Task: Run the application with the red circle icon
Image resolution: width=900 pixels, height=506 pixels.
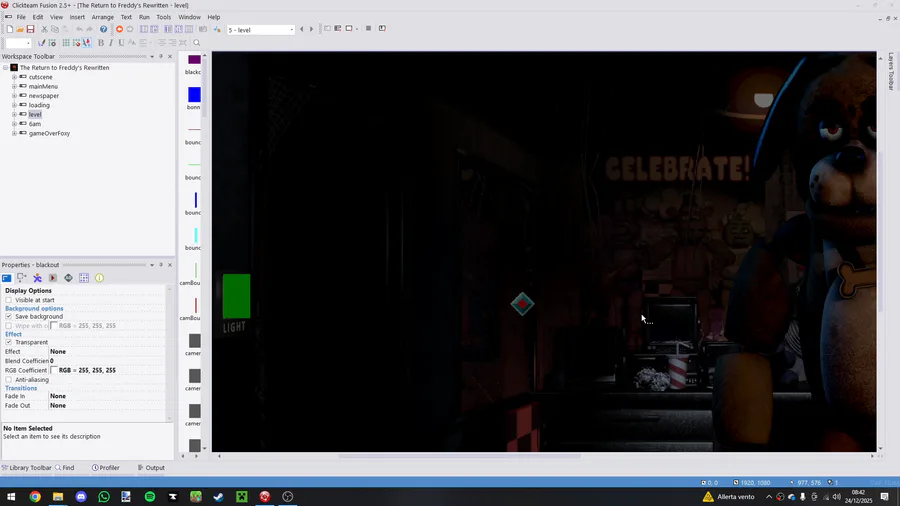Action: point(119,29)
